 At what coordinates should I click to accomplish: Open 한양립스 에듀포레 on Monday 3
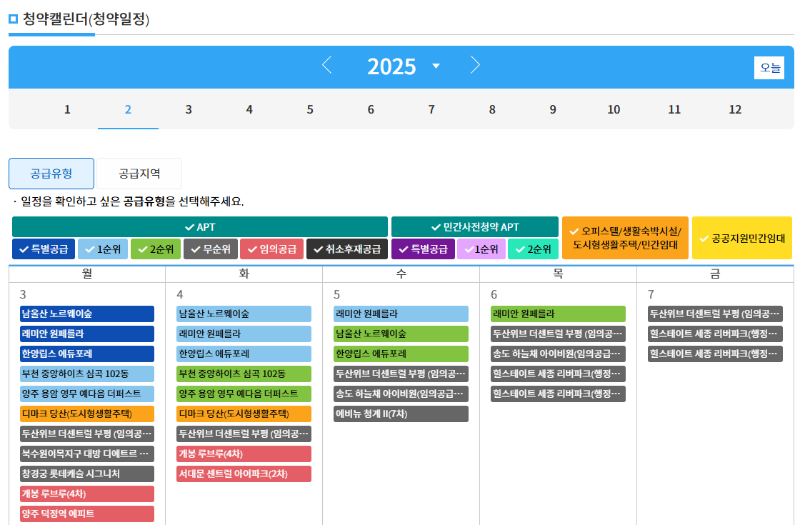click(x=87, y=354)
